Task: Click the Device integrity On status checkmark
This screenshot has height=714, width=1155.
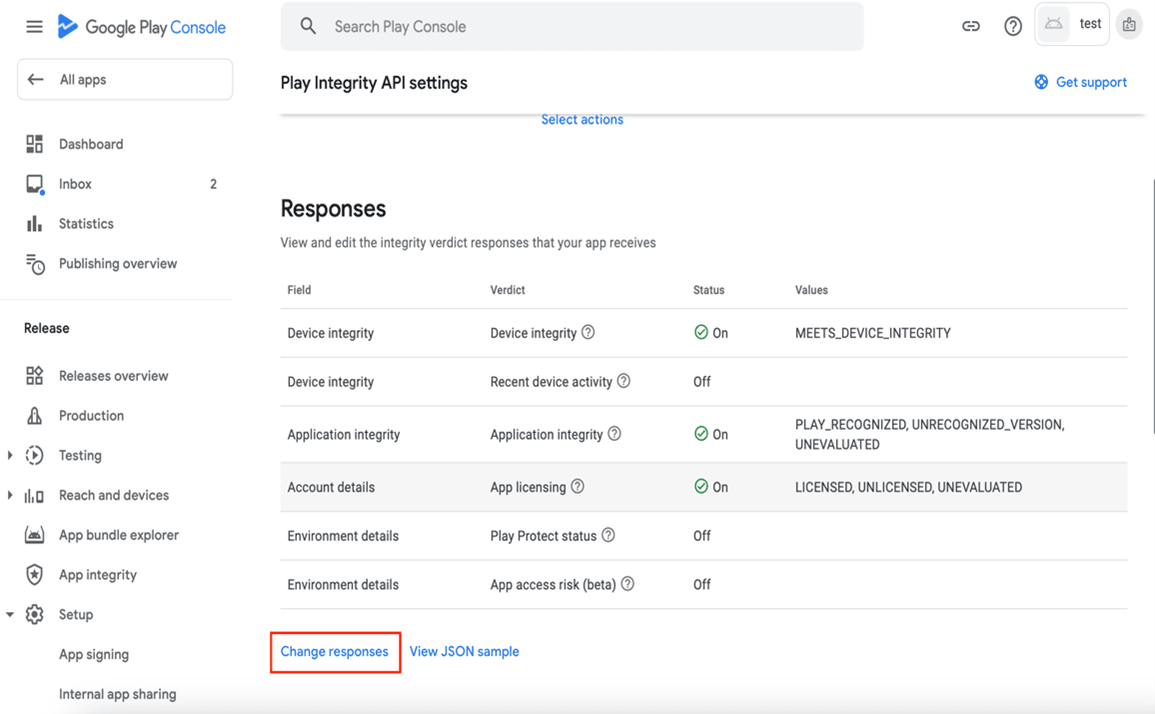Action: click(x=701, y=333)
